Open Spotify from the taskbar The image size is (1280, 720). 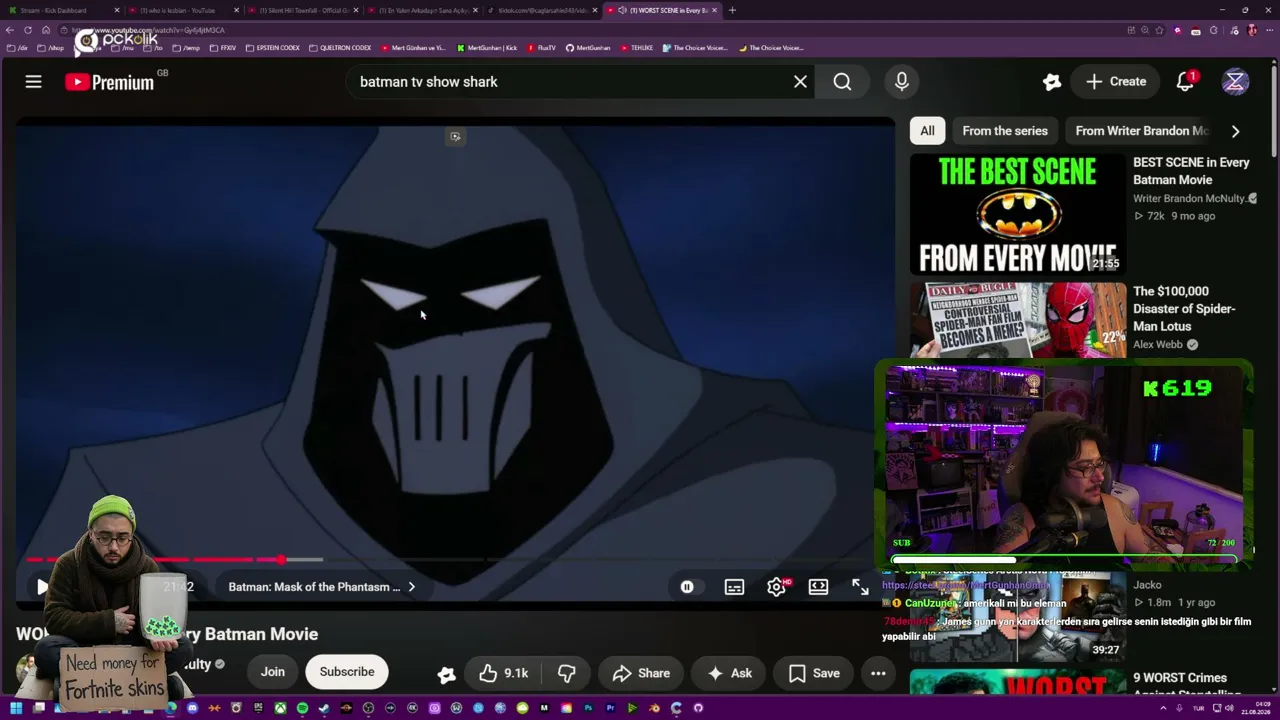[302, 708]
